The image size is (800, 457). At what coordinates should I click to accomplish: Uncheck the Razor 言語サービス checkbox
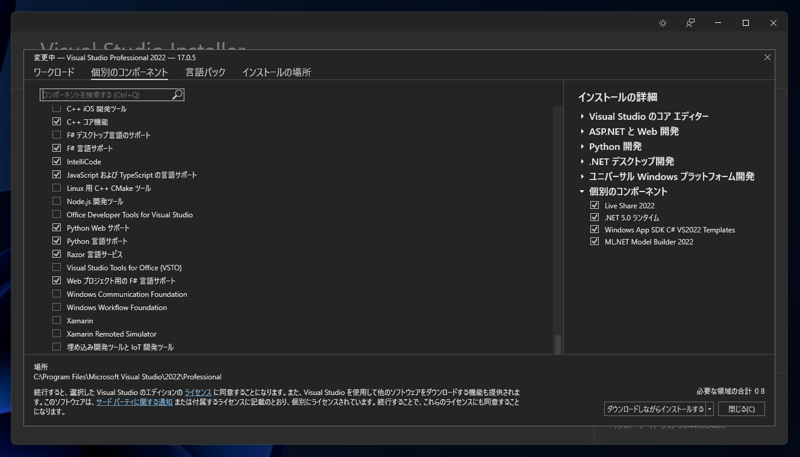57,254
